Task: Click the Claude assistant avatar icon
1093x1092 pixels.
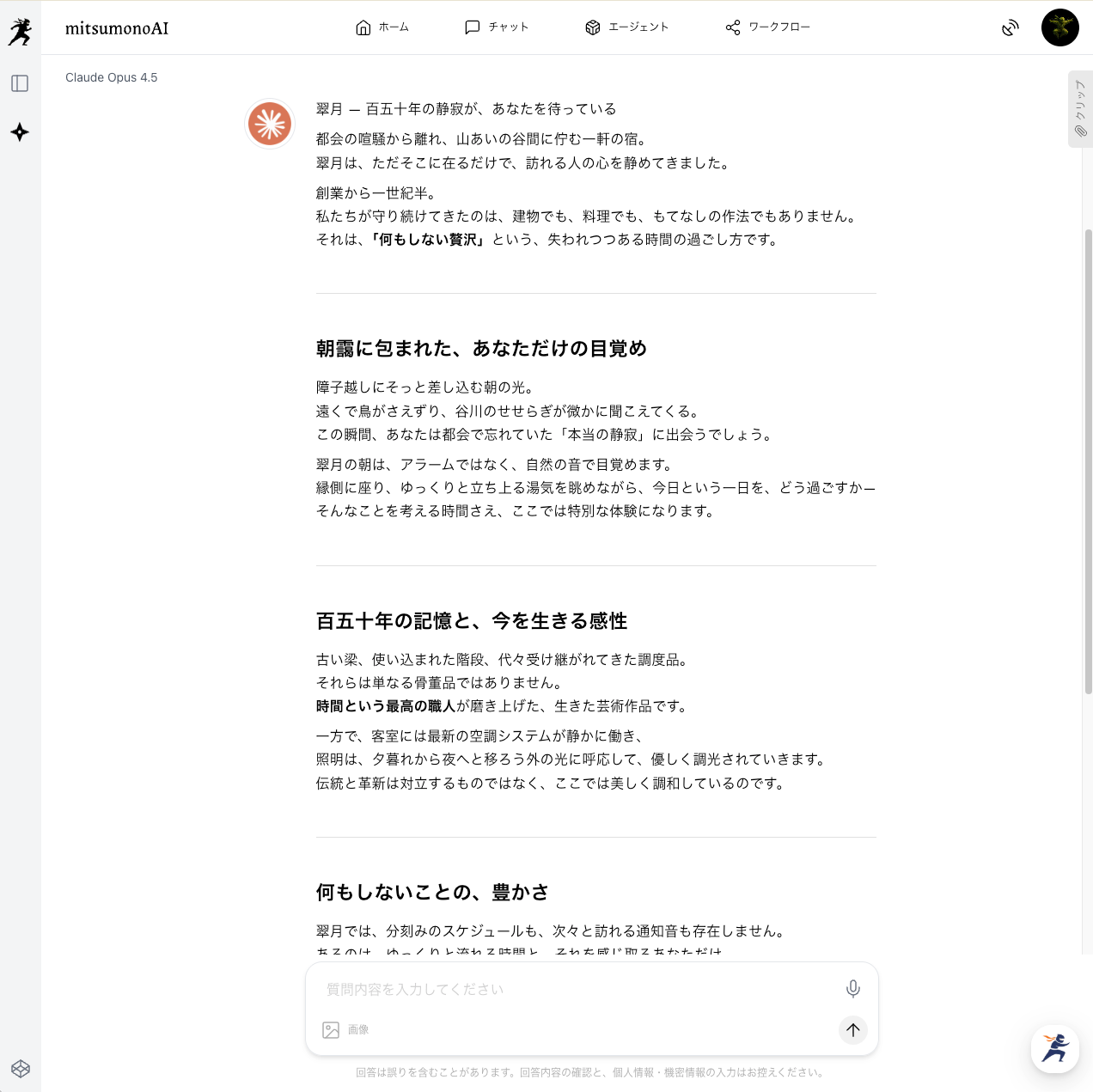Action: click(270, 124)
